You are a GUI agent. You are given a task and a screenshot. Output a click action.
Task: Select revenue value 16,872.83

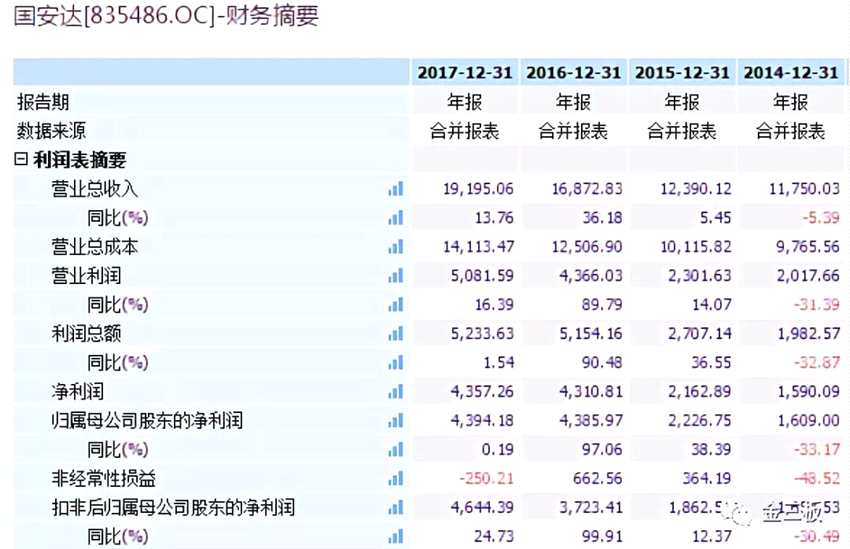point(587,189)
